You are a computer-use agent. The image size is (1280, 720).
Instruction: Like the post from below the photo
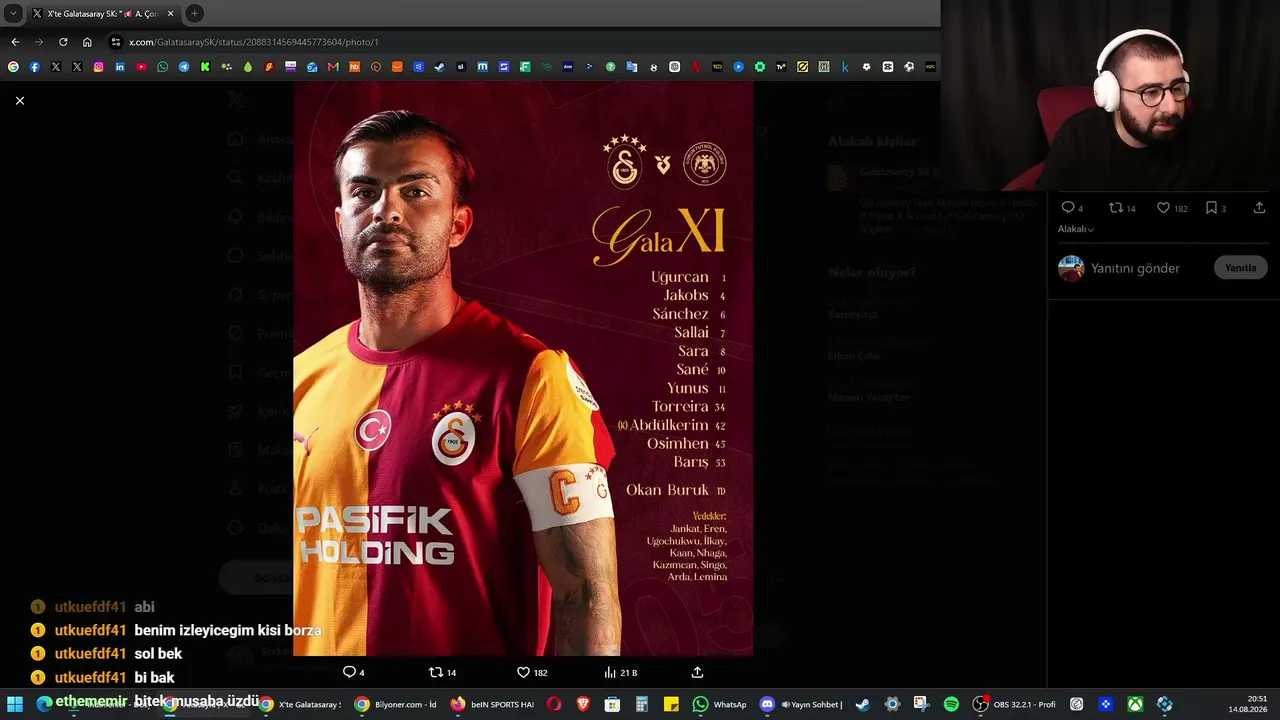click(531, 672)
